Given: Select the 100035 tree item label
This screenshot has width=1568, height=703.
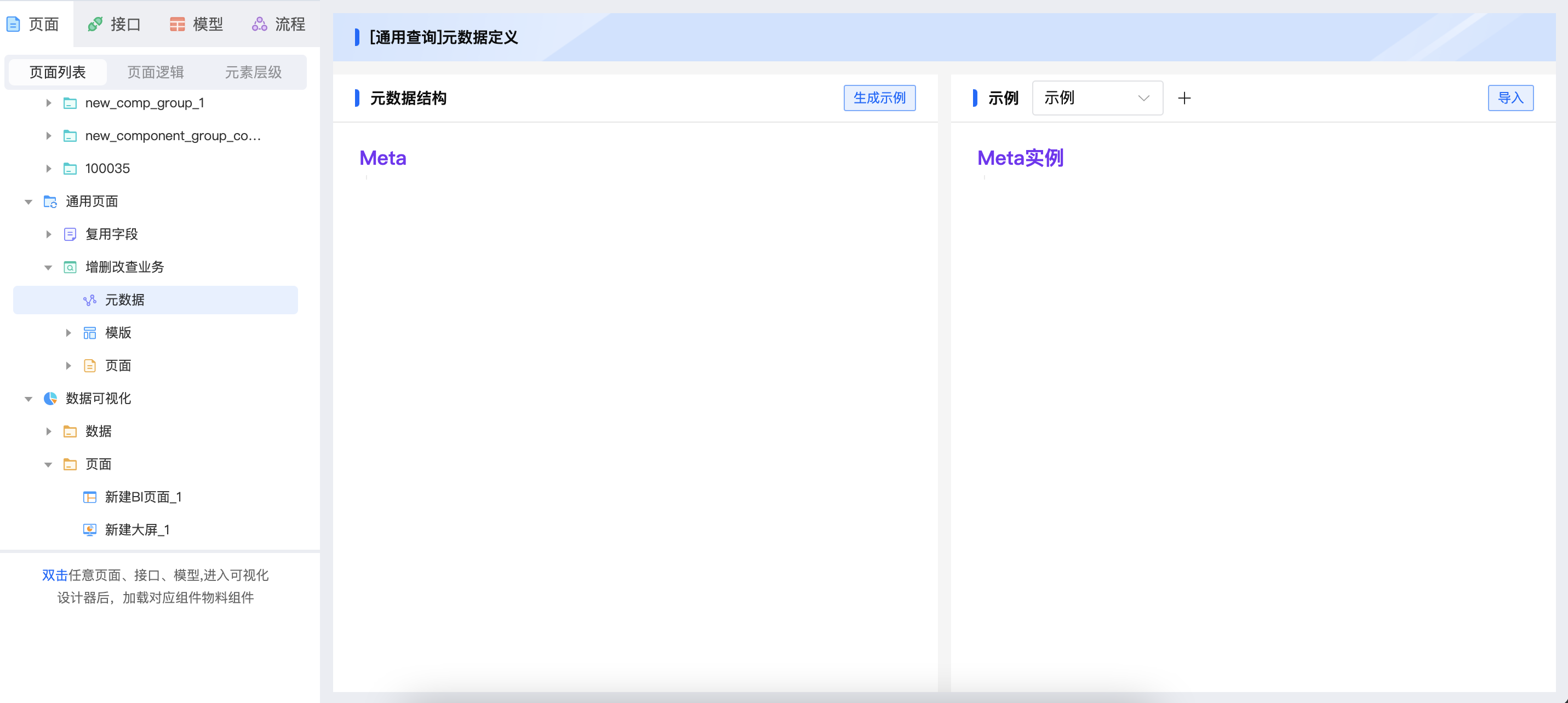Looking at the screenshot, I should tap(108, 169).
